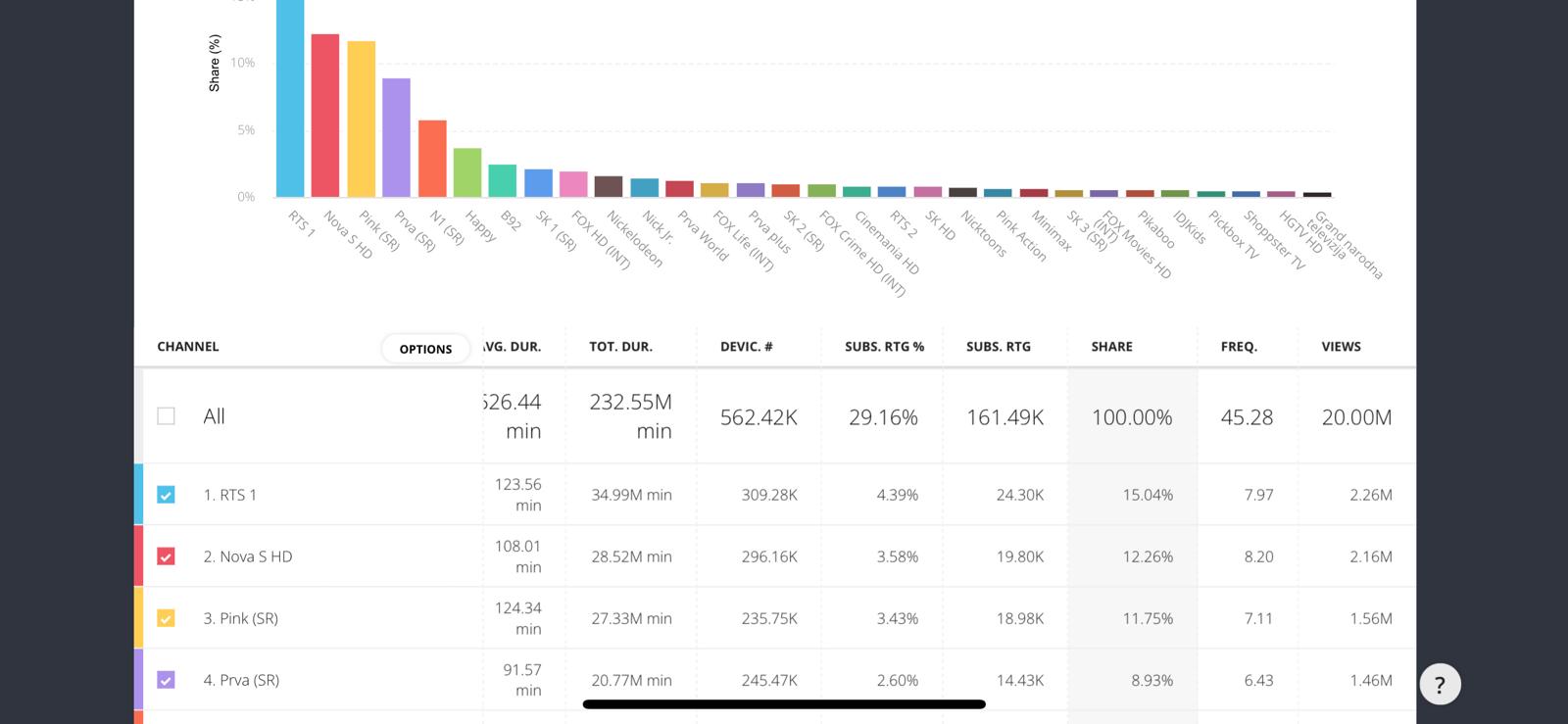Viewport: 1568px width, 724px height.
Task: Toggle the Prva (SR) checkbox off
Action: (x=167, y=680)
